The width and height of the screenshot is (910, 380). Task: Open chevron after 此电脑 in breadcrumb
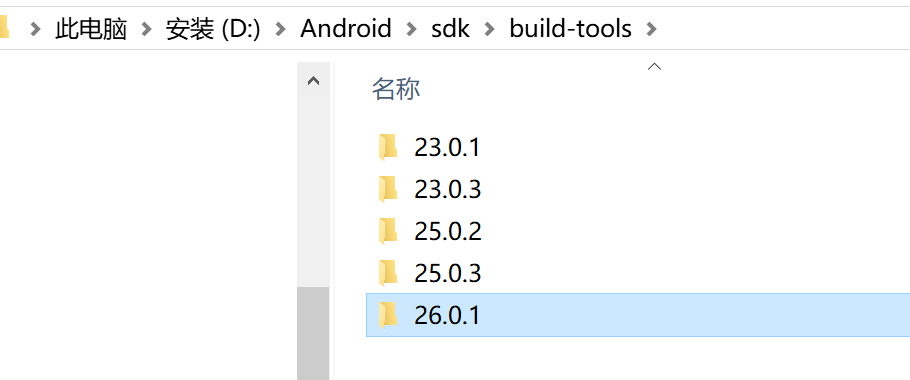[146, 28]
